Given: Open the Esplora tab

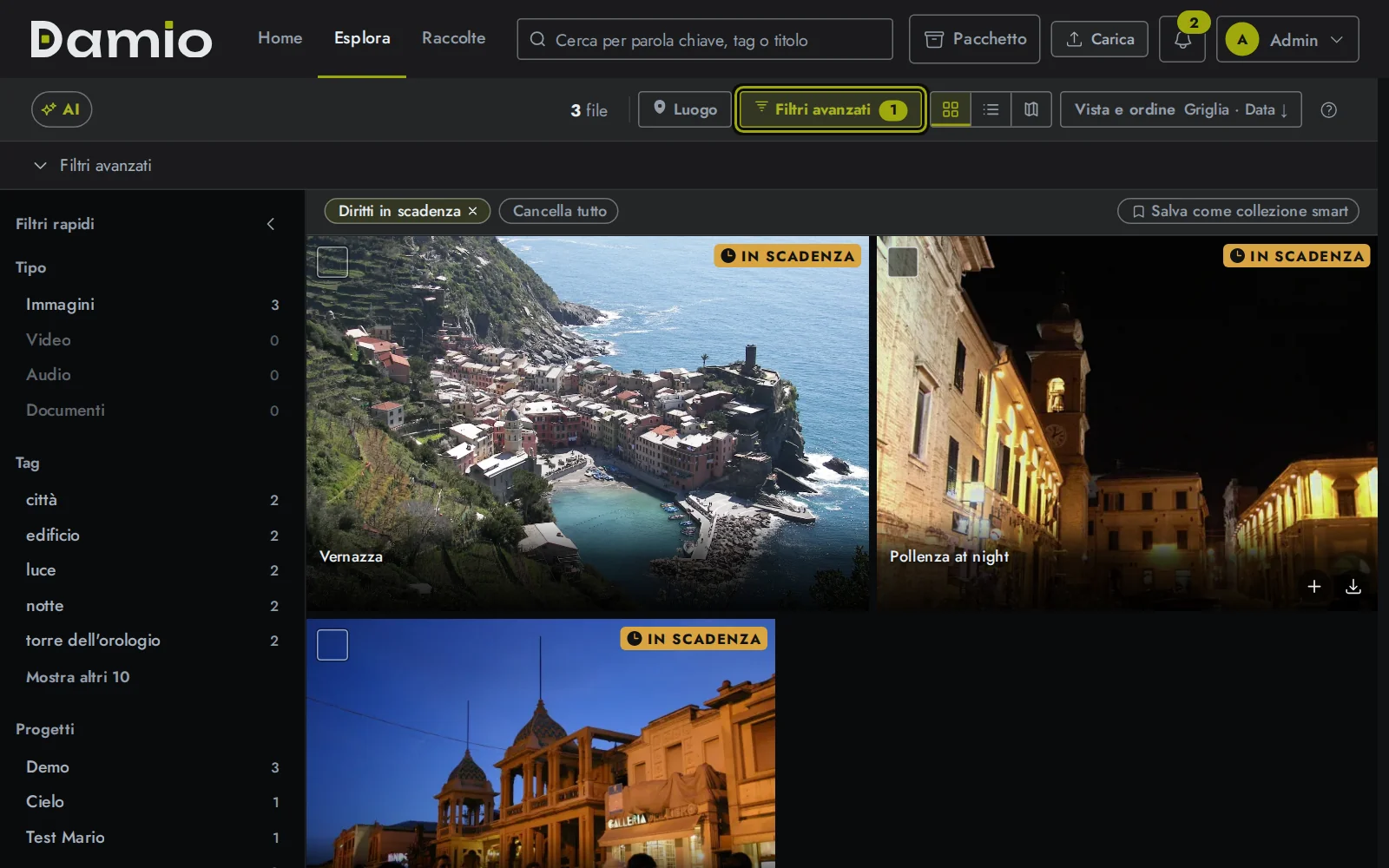Looking at the screenshot, I should (362, 38).
